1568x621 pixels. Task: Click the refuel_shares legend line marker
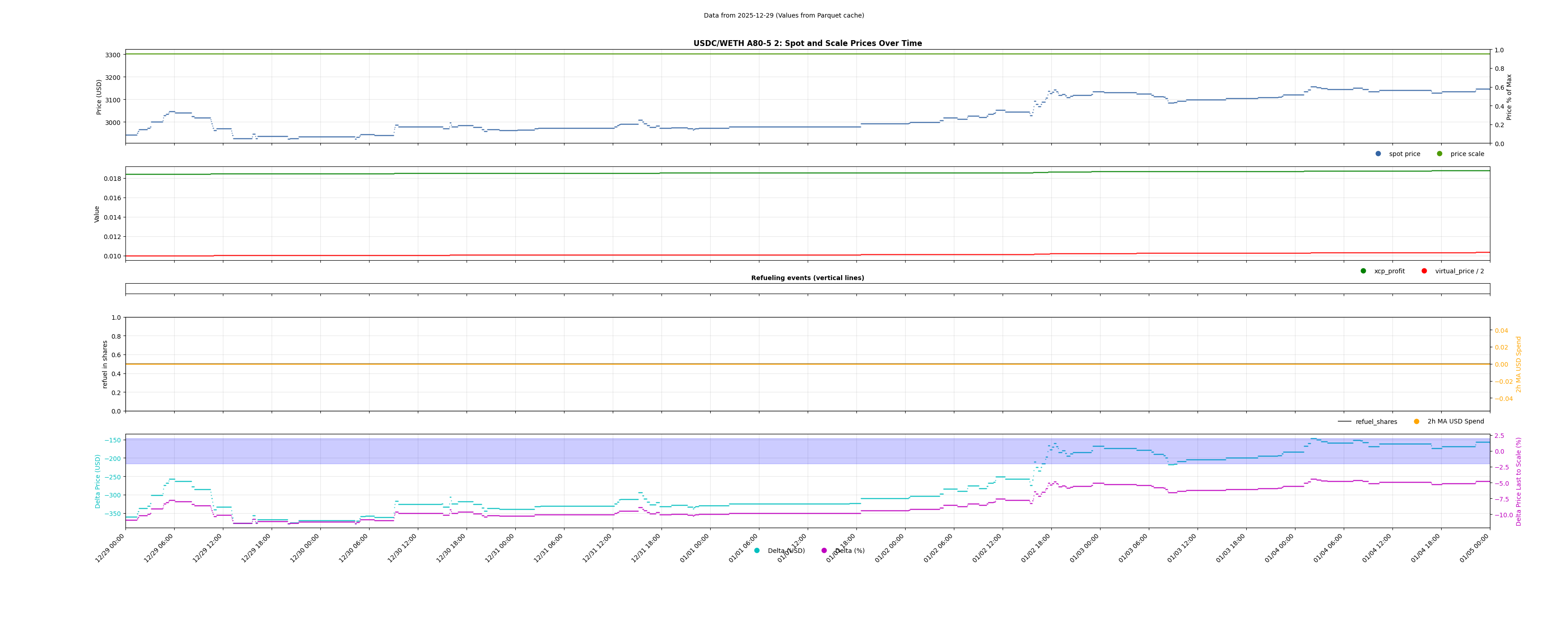pos(1345,422)
